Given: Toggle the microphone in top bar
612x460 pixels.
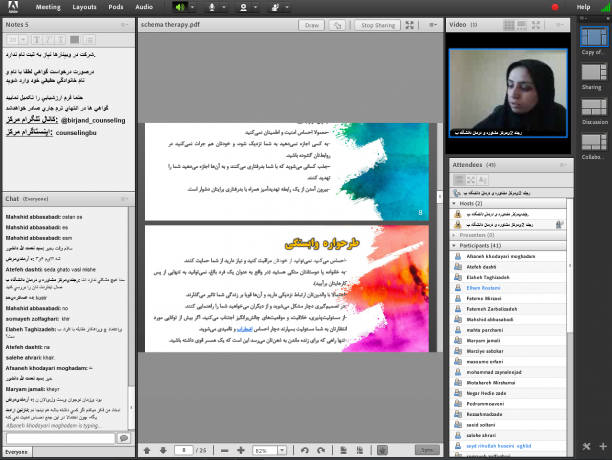Looking at the screenshot, I should (x=212, y=7).
